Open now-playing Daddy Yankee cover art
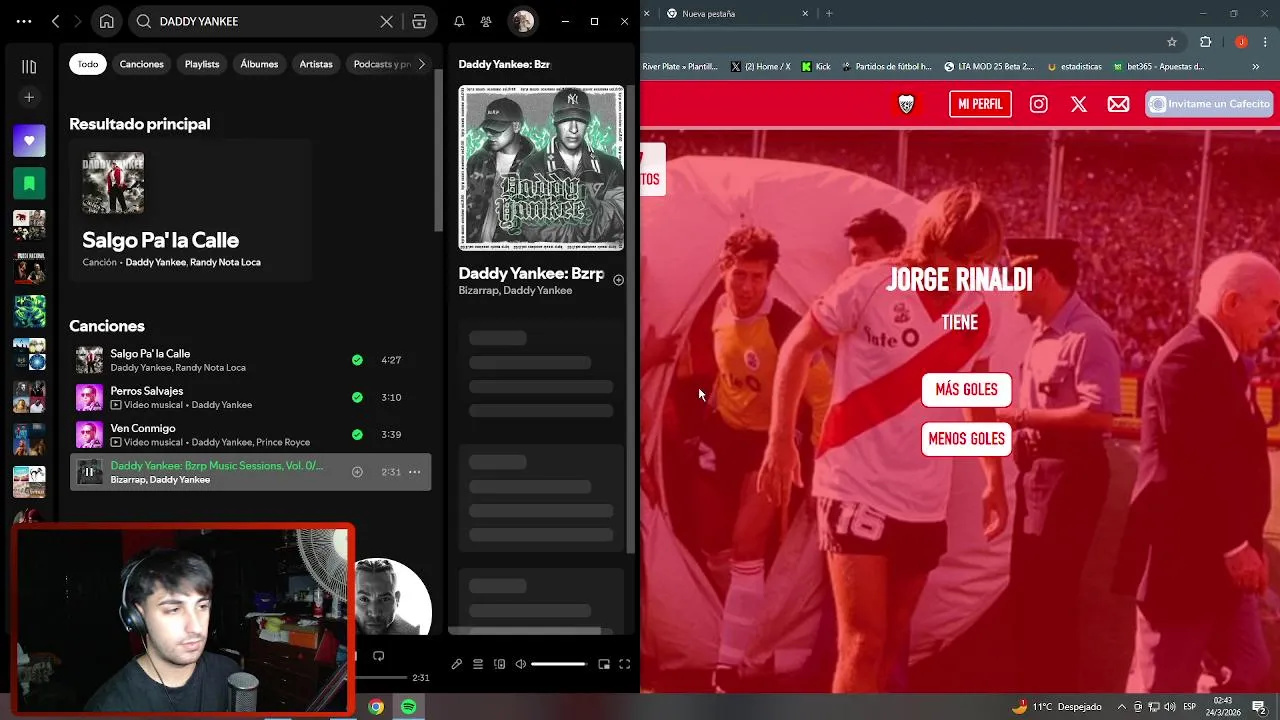 pos(541,168)
